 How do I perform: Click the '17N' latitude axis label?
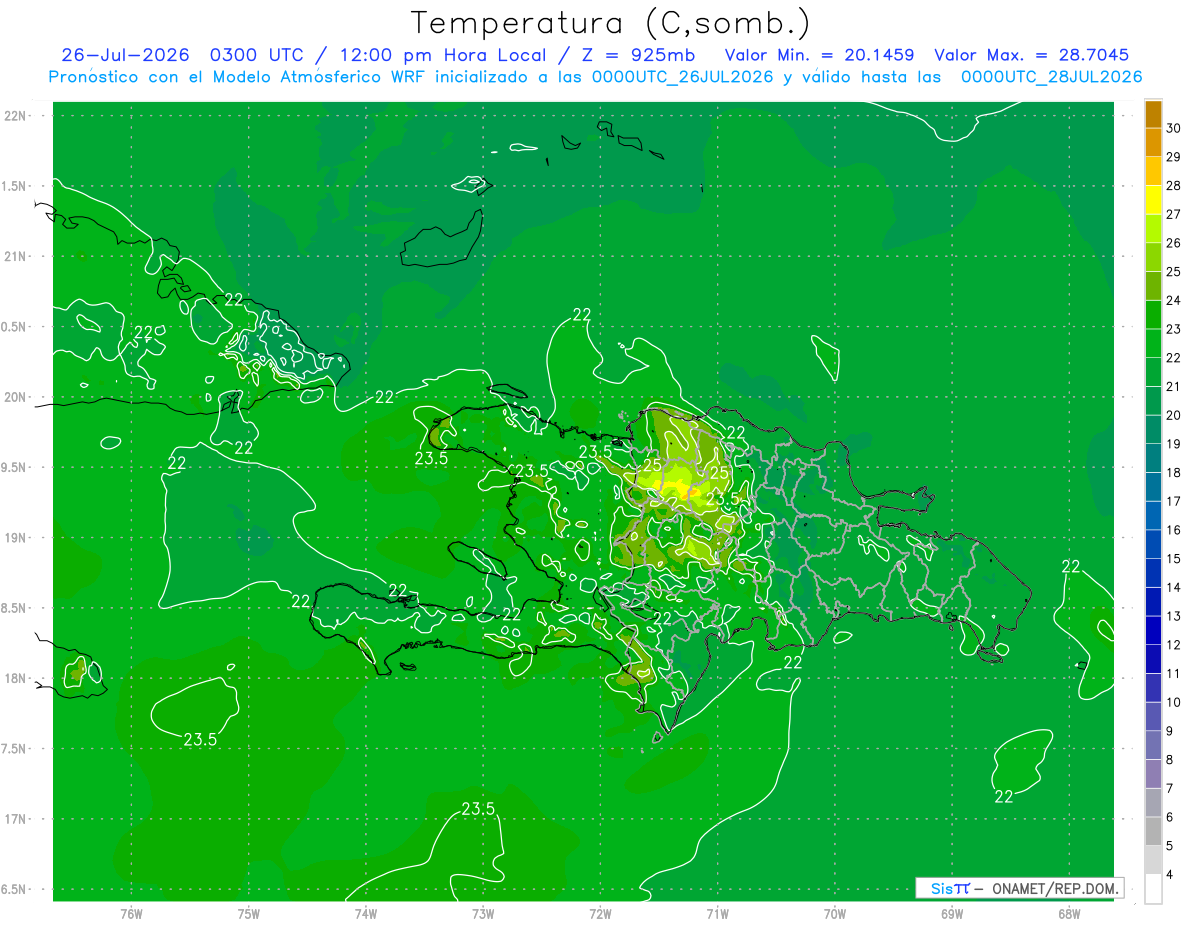(17, 819)
